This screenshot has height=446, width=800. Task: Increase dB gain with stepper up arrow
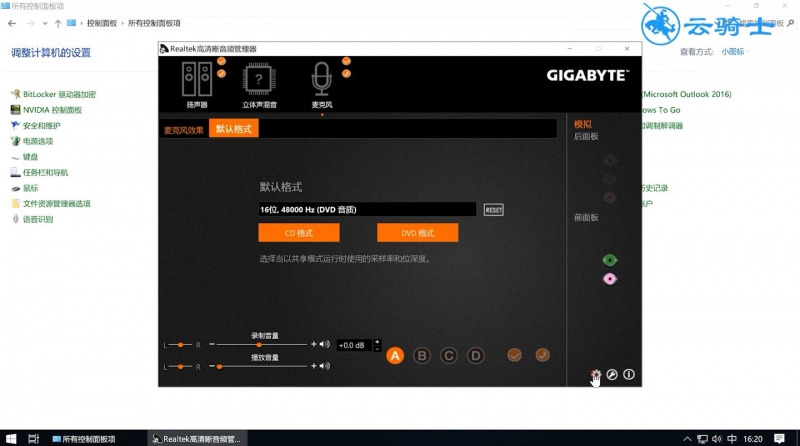377,342
